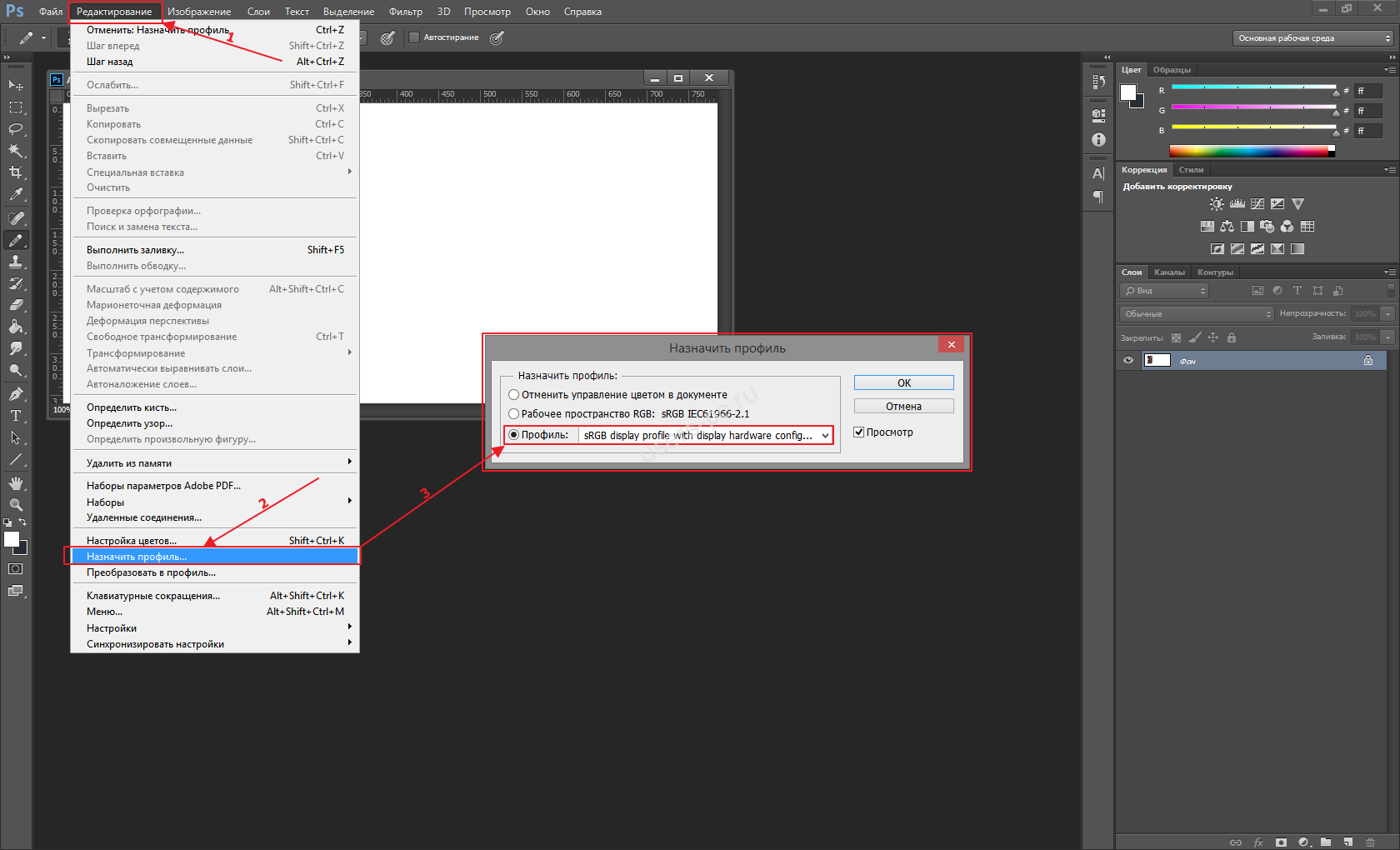Switch to the Каналы tab
Image resolution: width=1400 pixels, height=850 pixels.
pyautogui.click(x=1169, y=272)
